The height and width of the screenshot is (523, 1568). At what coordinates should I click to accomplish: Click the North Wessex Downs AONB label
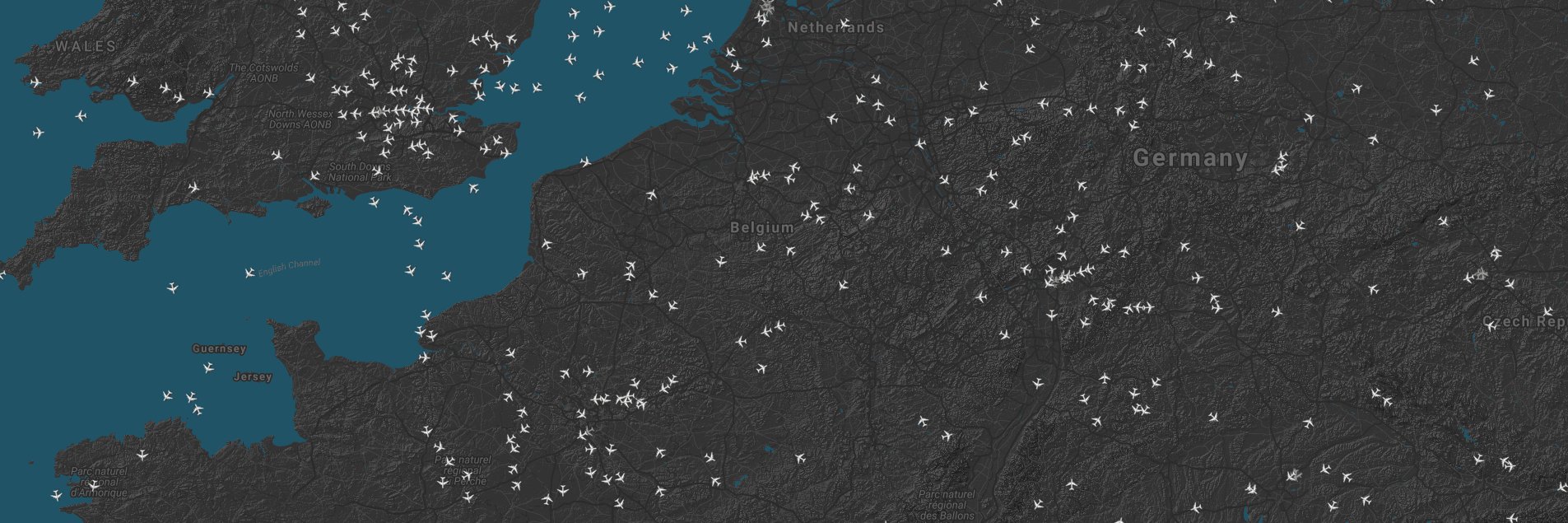coord(300,119)
